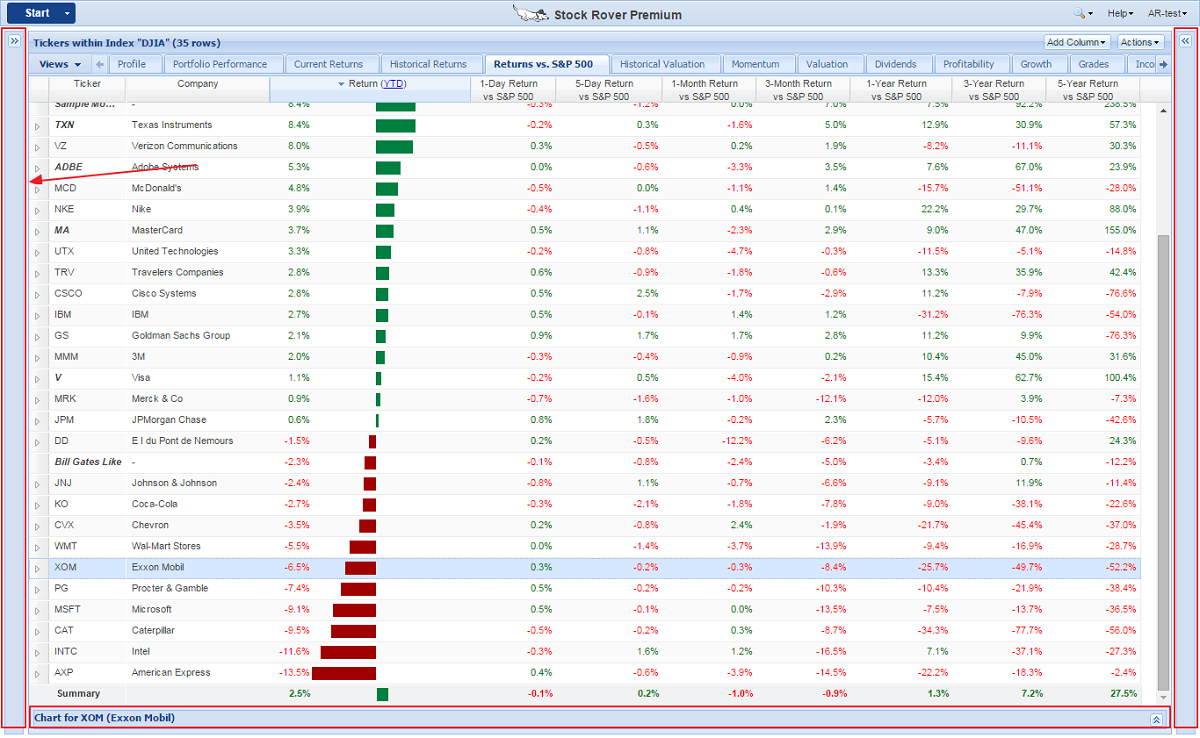
Task: Expand the MMM row
Action: (x=38, y=357)
